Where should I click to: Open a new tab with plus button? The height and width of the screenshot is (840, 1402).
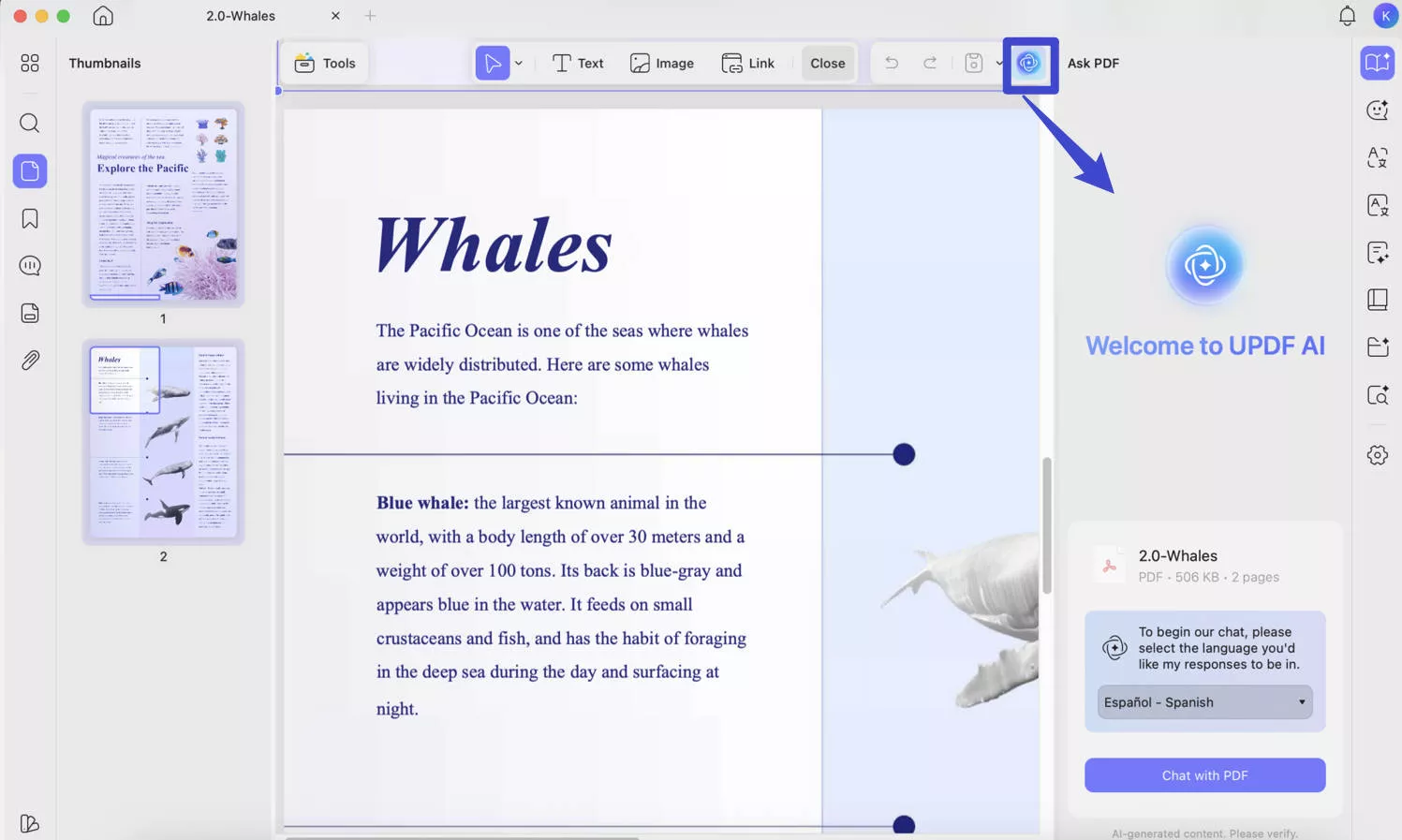pyautogui.click(x=370, y=16)
